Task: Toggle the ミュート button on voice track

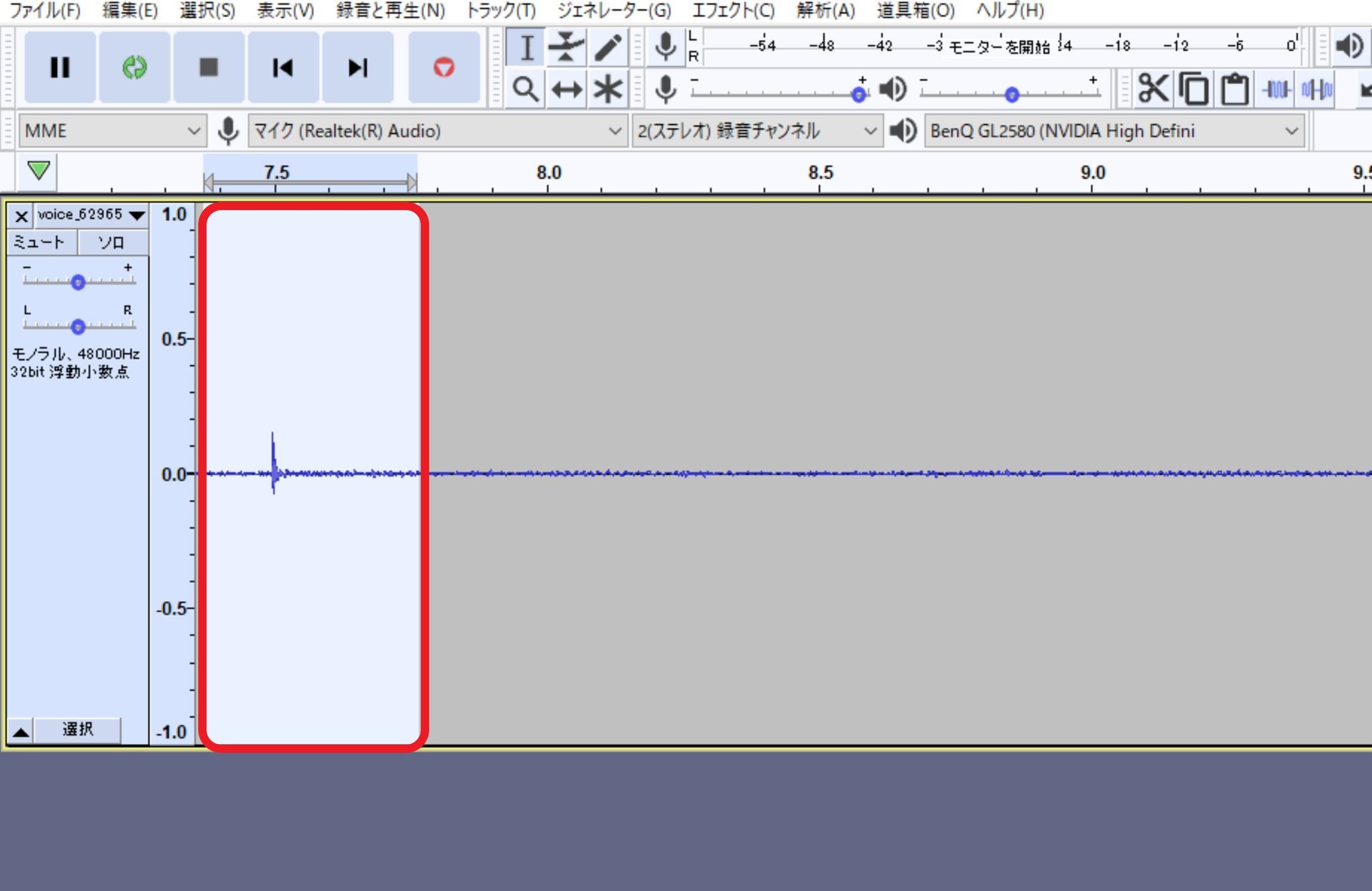Action: [40, 242]
